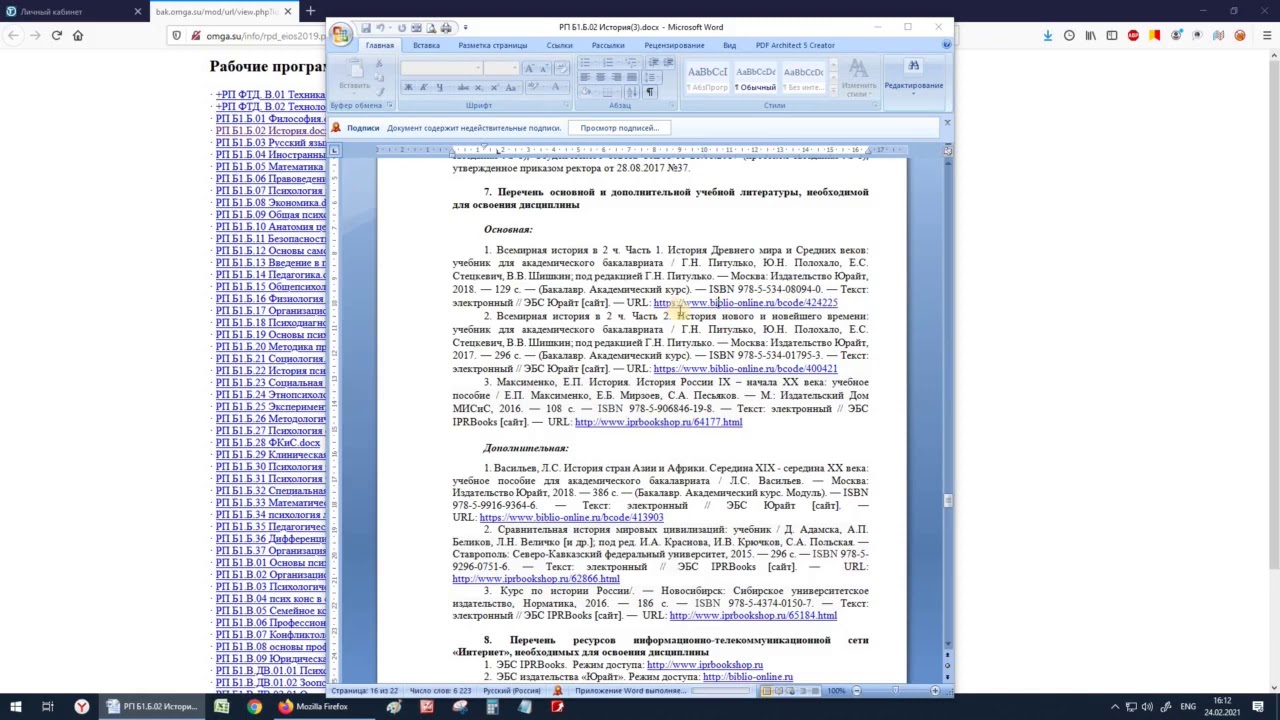
Task: Click zoom in plus on Word status bar
Action: pos(935,691)
